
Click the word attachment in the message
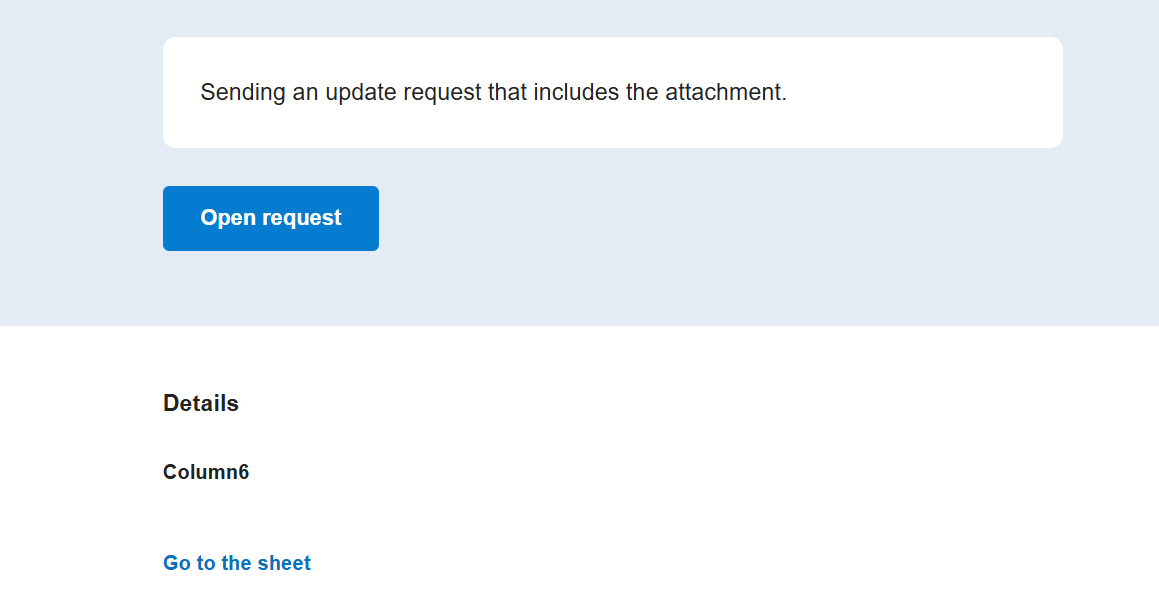tap(726, 92)
